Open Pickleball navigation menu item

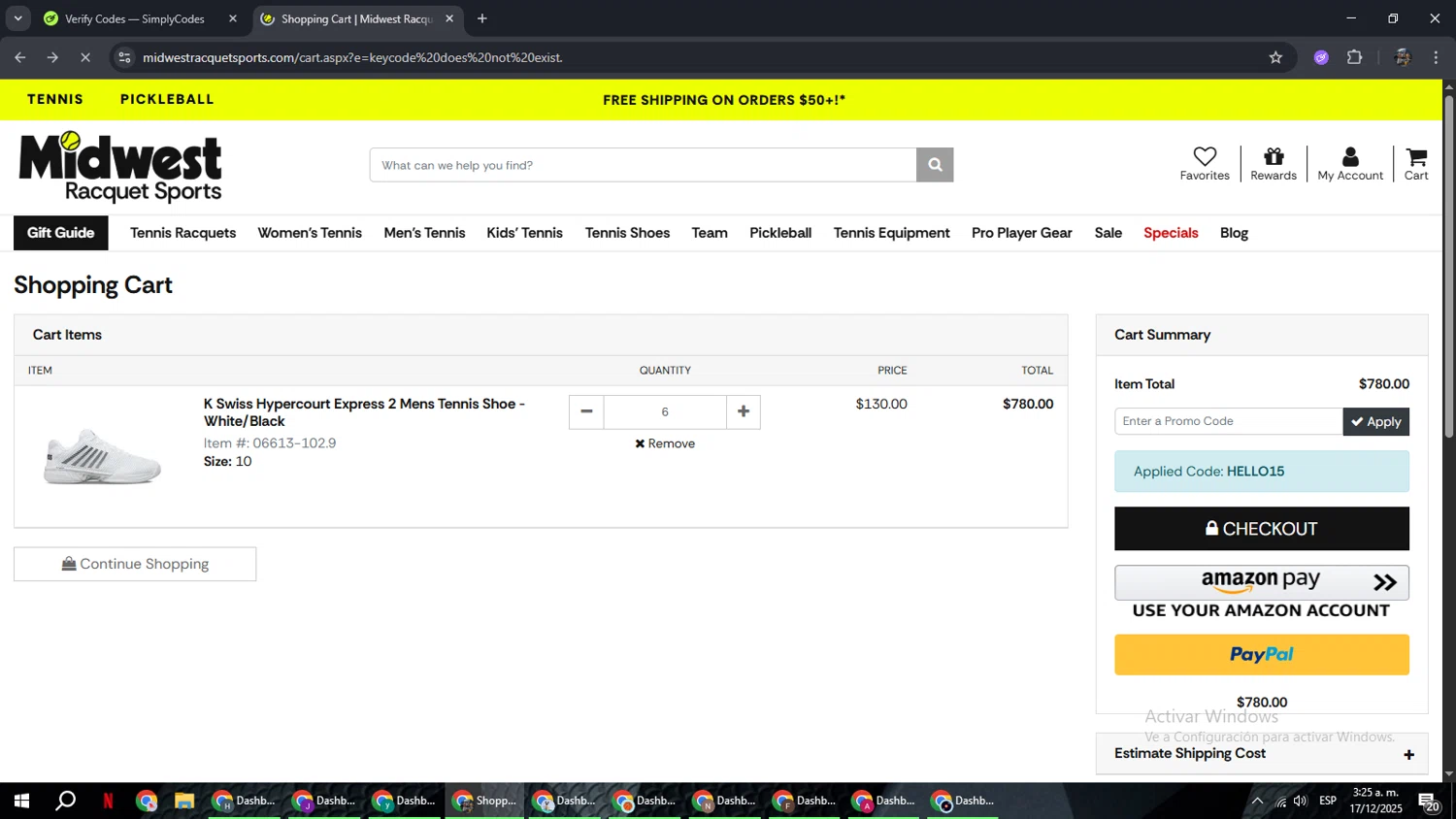[x=780, y=233]
